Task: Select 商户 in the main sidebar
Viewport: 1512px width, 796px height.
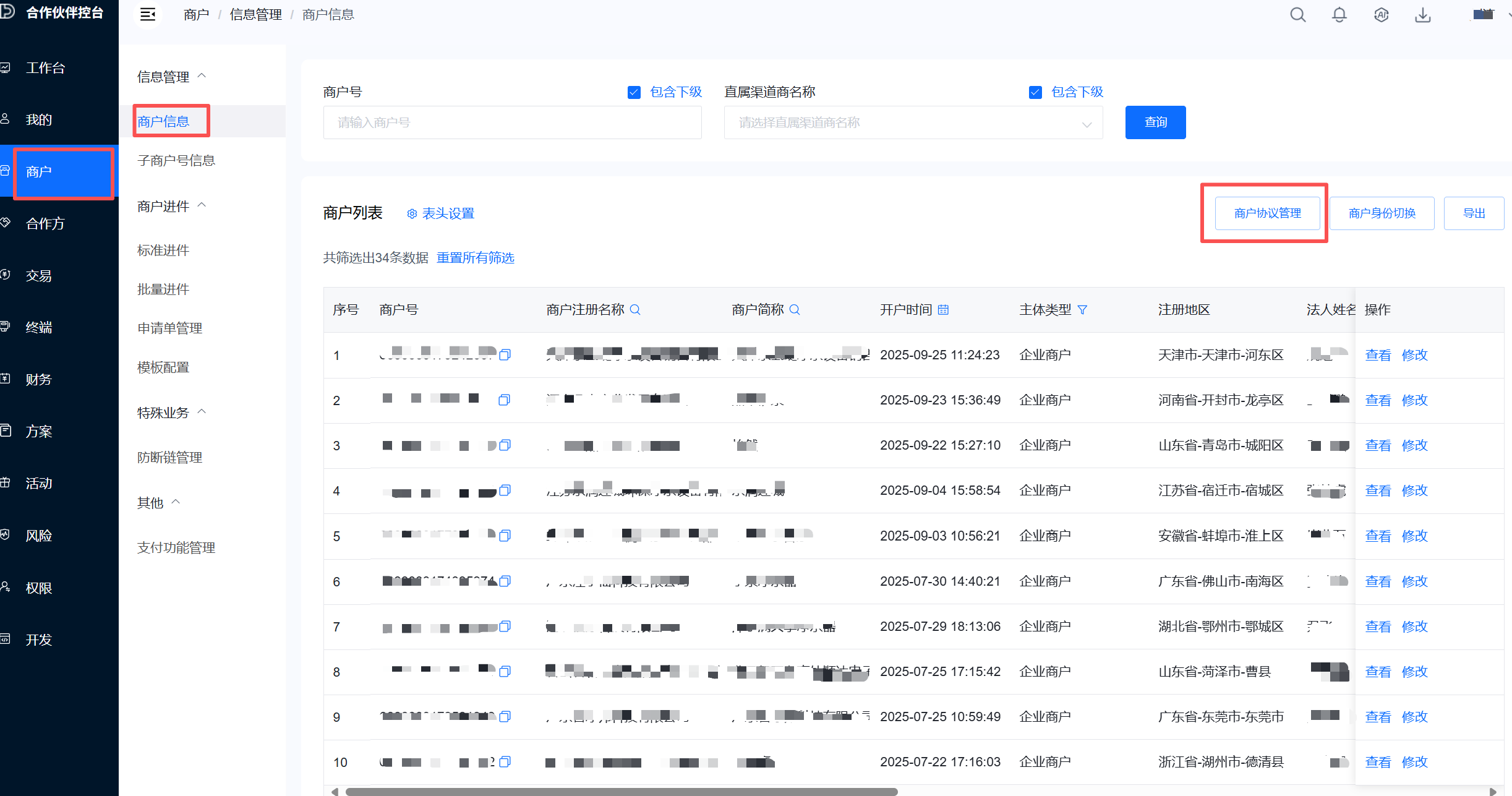Action: (x=59, y=171)
